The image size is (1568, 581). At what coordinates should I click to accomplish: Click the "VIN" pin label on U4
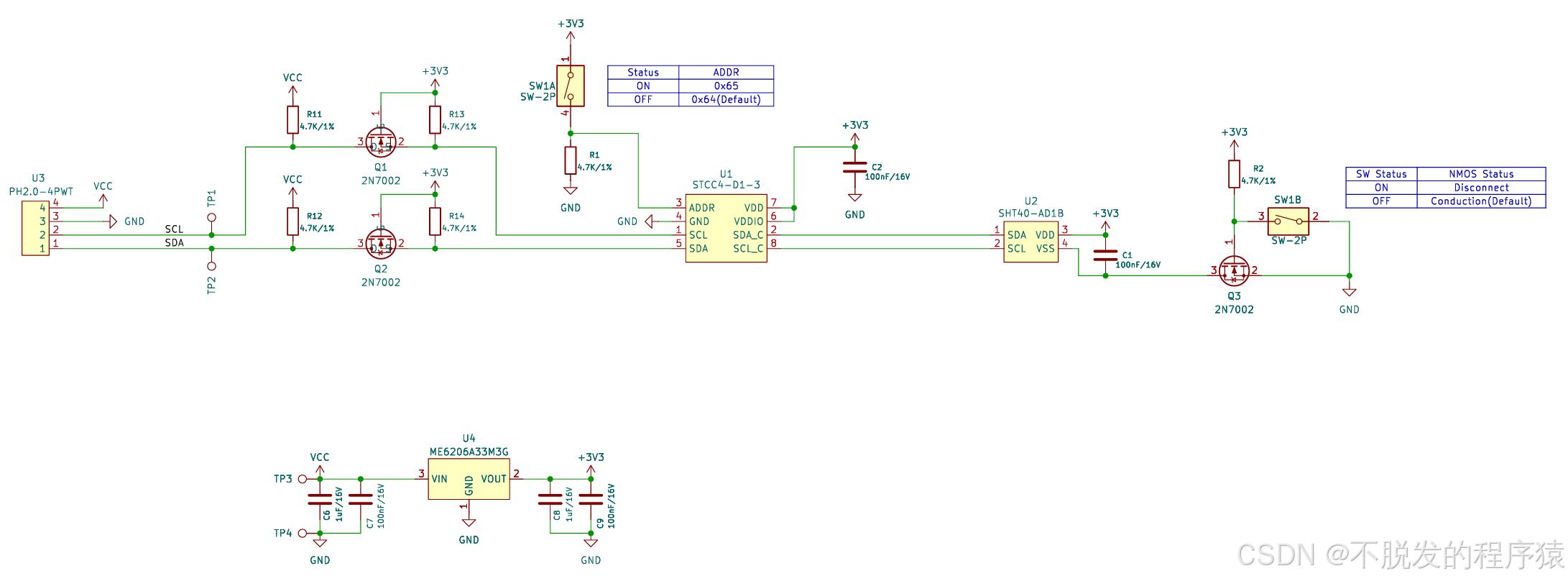click(439, 479)
